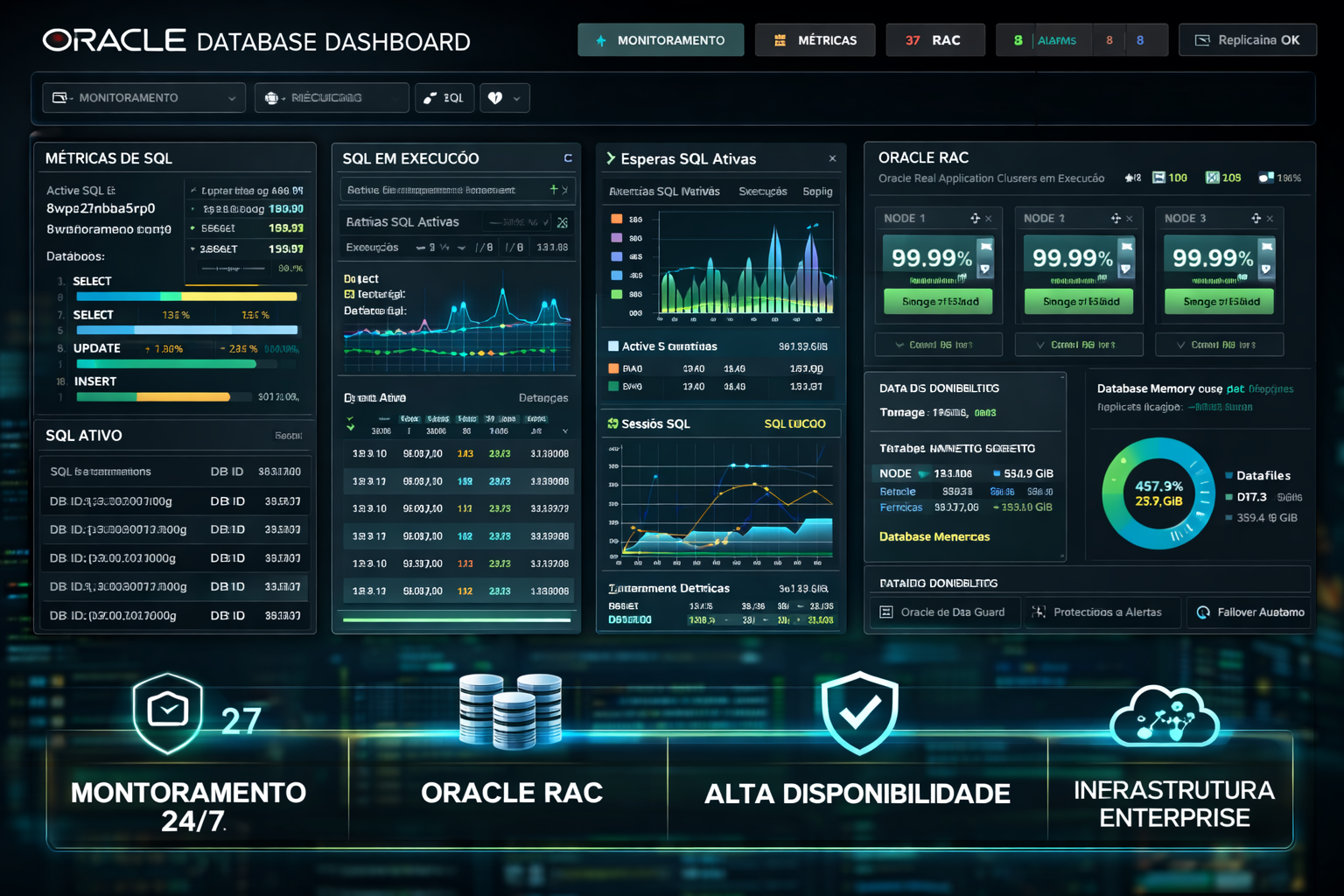Click the move icon on NODE 1 card
The height and width of the screenshot is (896, 1344).
coord(975,218)
